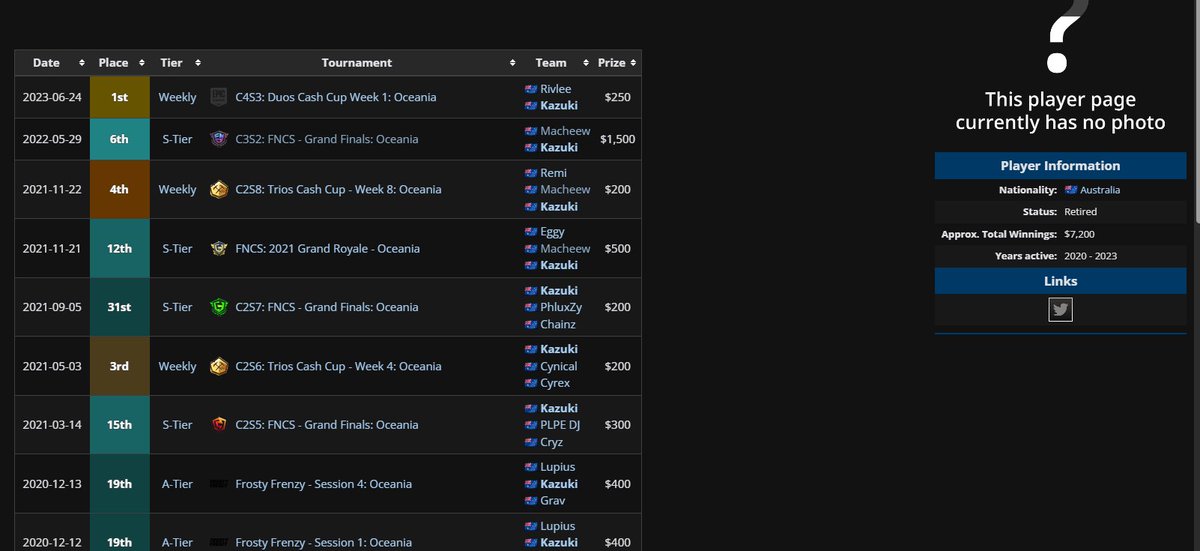
Task: Open Frosty Frenzy - Session 1: Oceania
Action: point(323,543)
